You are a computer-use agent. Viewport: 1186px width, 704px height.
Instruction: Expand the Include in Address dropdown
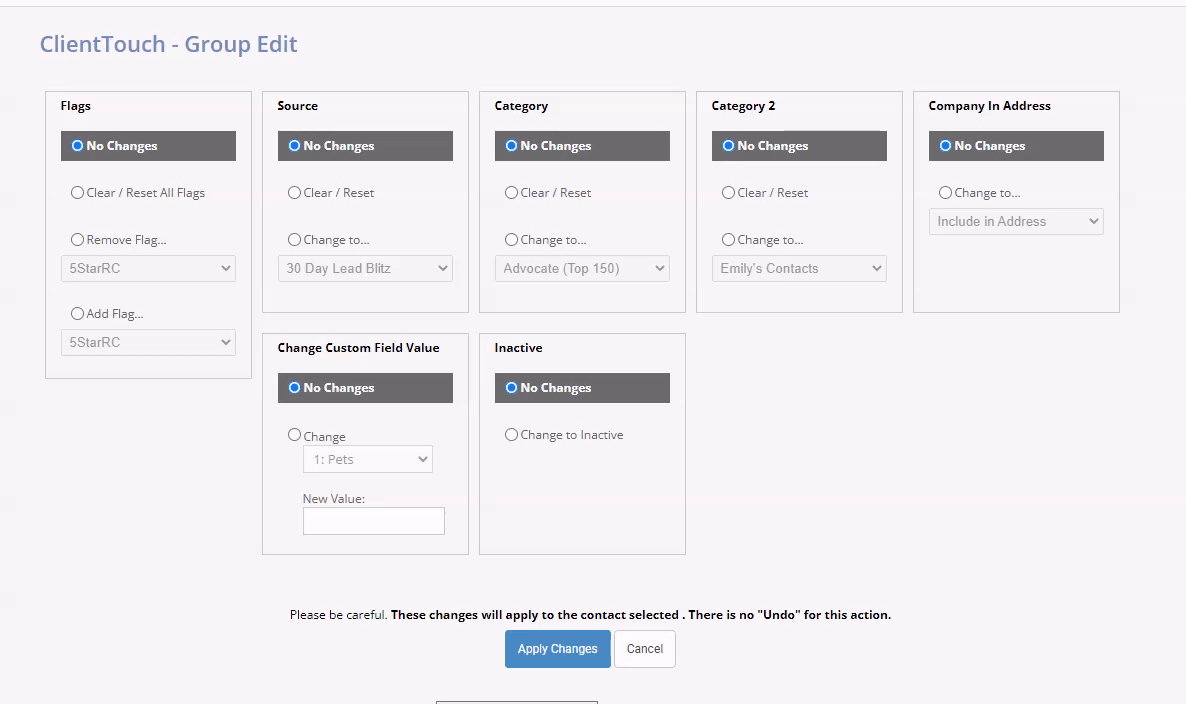tap(1017, 222)
